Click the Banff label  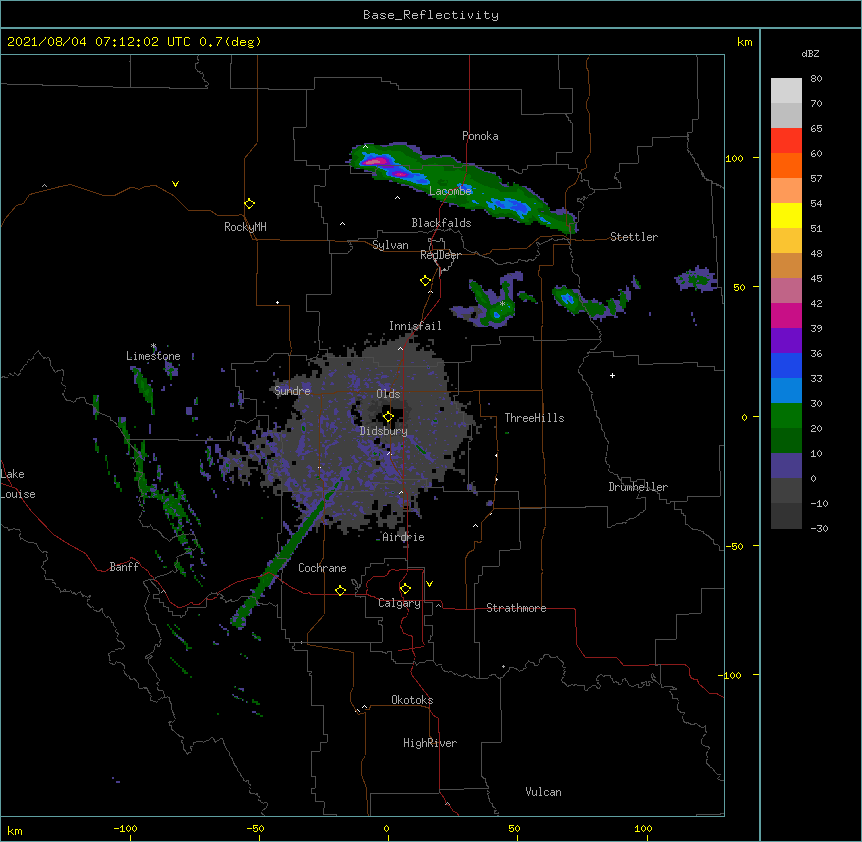pyautogui.click(x=124, y=567)
